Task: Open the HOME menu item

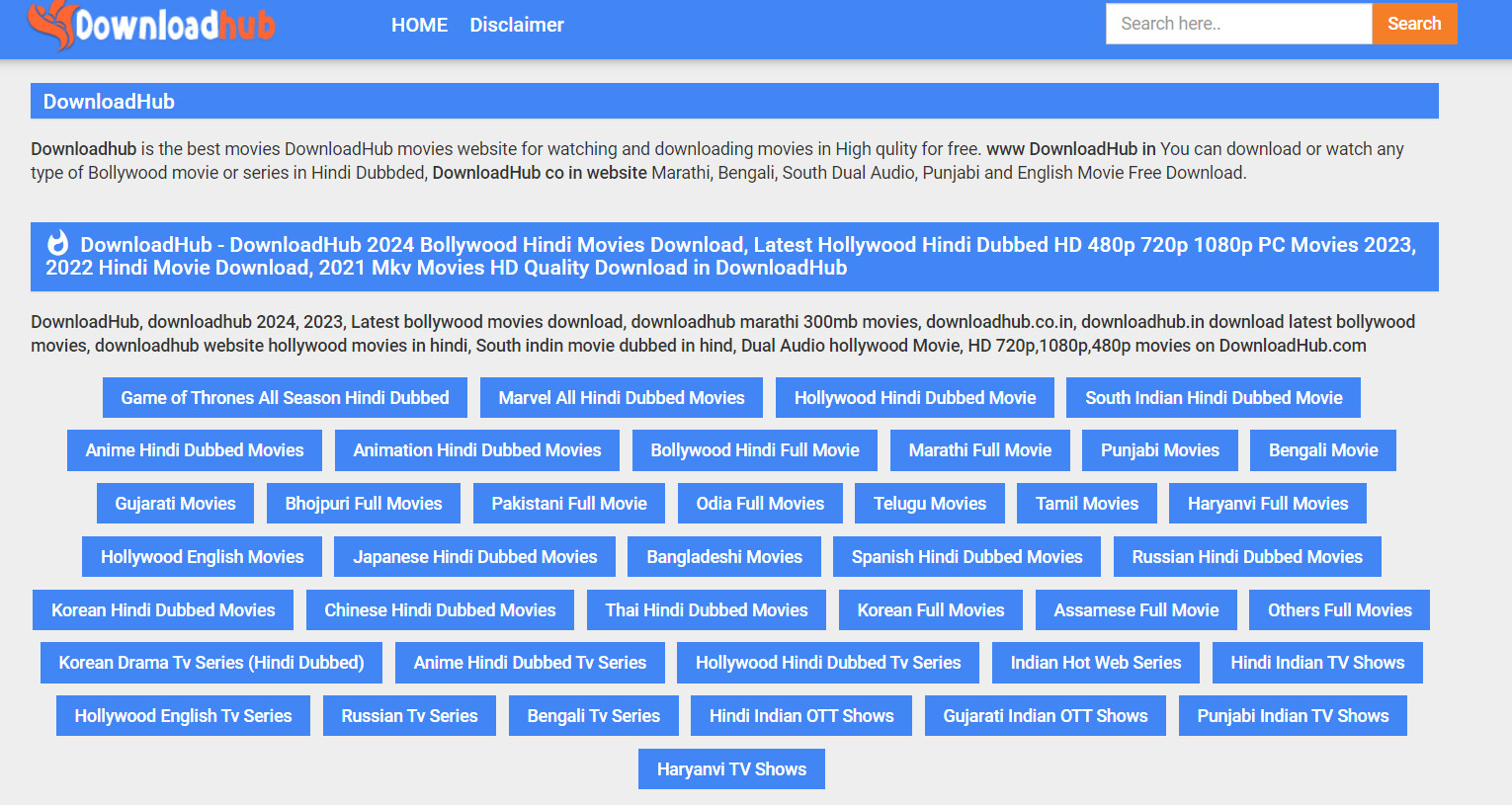Action: tap(419, 25)
